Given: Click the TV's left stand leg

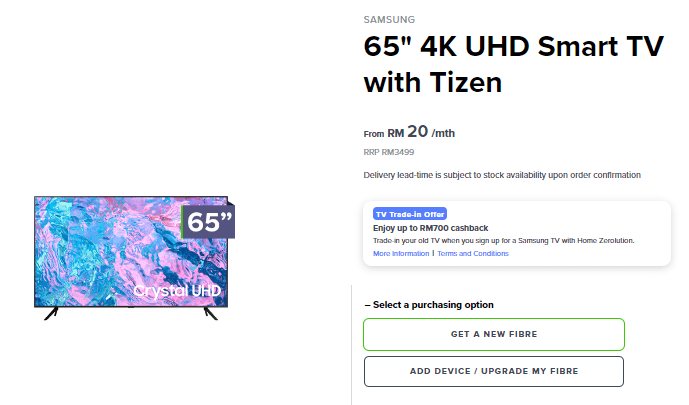Looking at the screenshot, I should tap(51, 314).
